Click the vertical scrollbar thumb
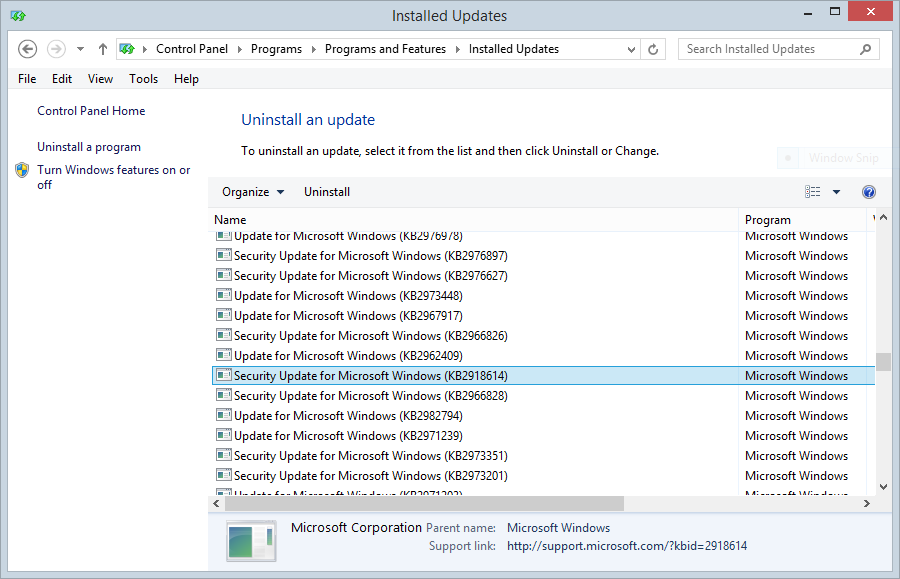This screenshot has width=900, height=579. 883,362
